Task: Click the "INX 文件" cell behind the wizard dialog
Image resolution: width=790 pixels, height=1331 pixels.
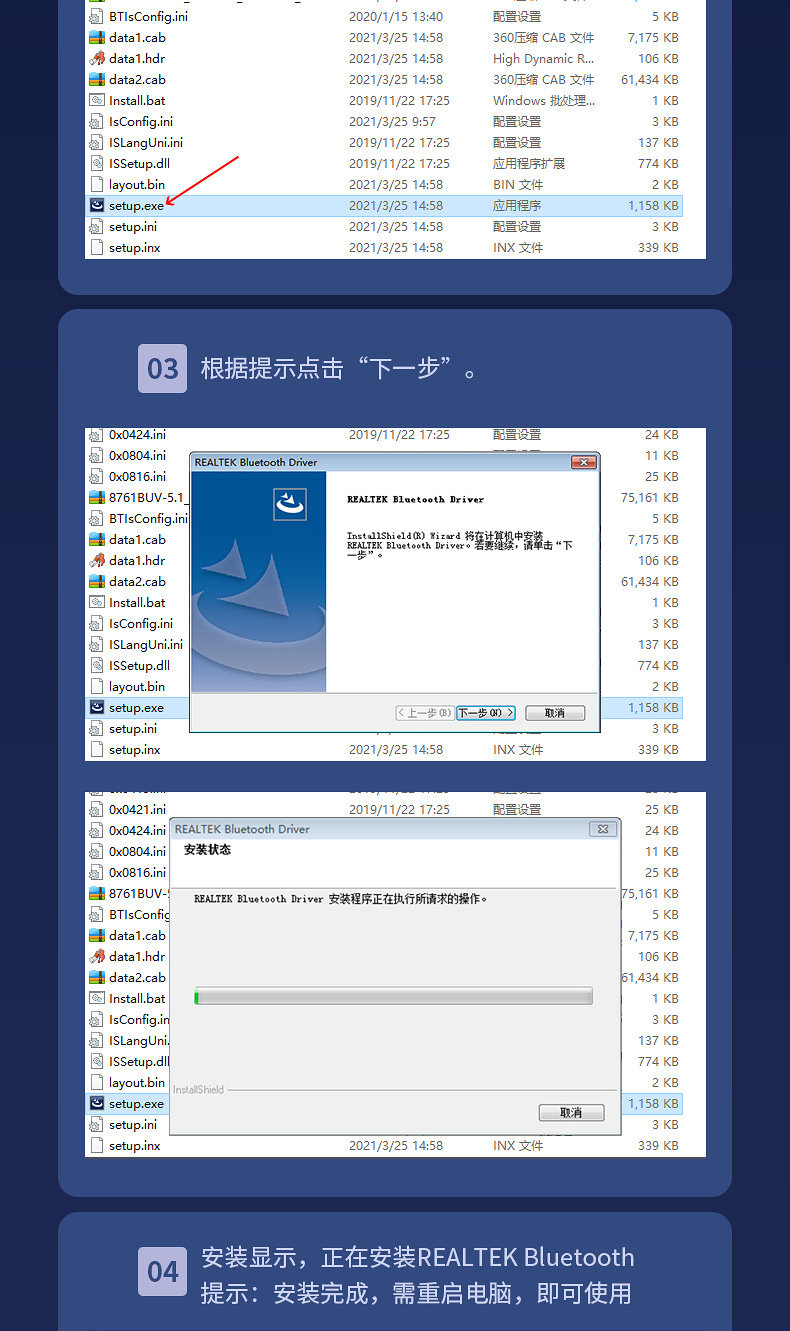Action: [518, 749]
